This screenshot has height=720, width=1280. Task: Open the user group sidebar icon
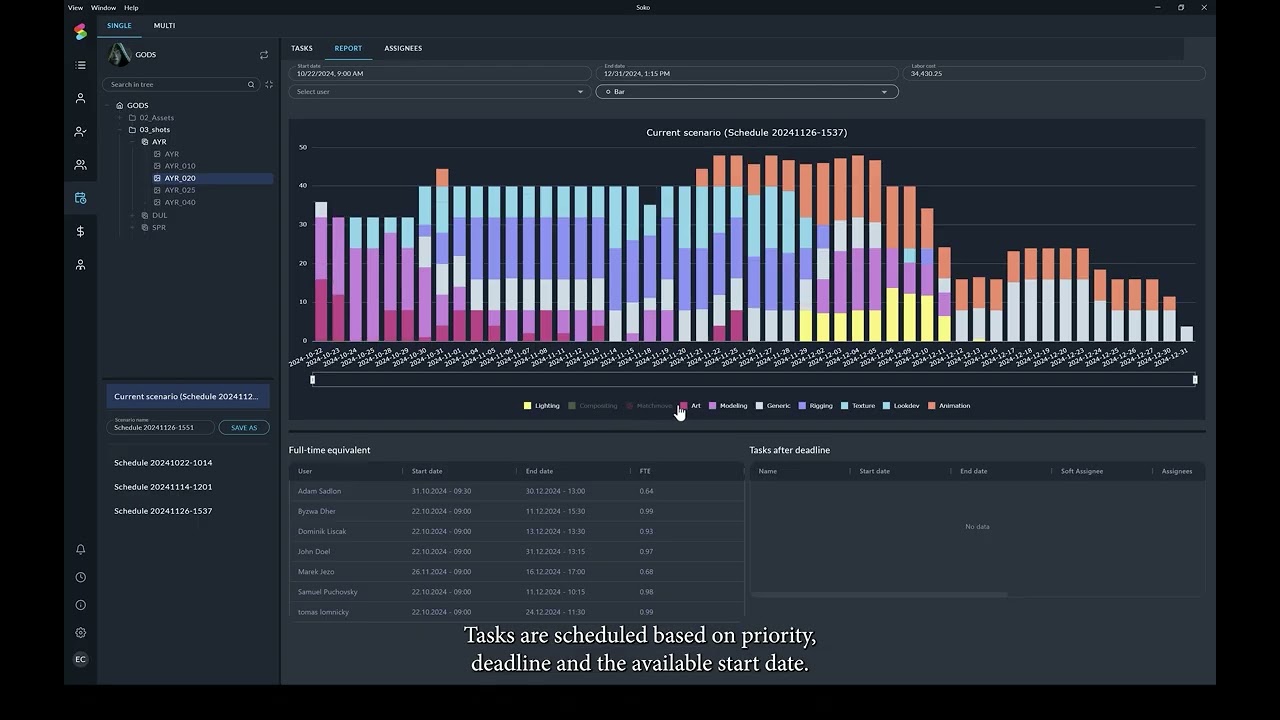click(80, 165)
